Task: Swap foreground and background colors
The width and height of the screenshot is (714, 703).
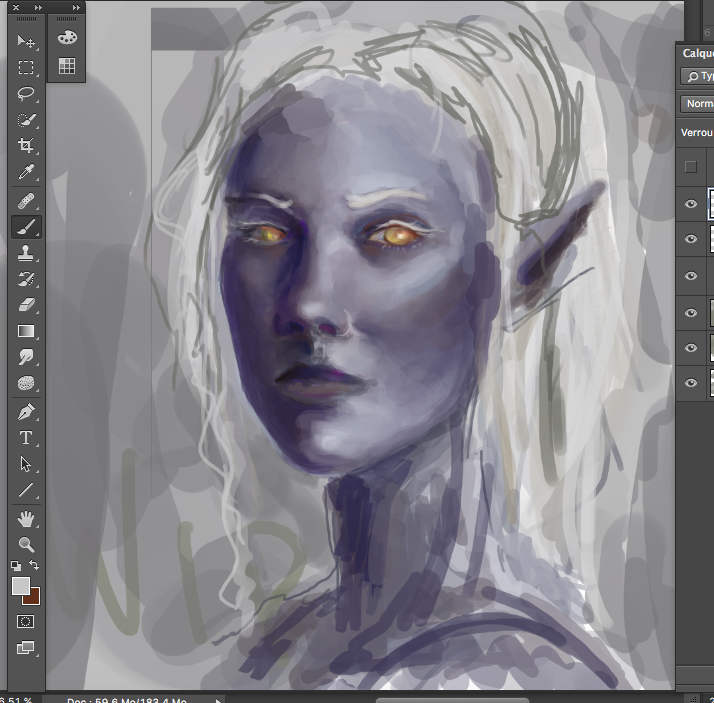Action: click(35, 566)
